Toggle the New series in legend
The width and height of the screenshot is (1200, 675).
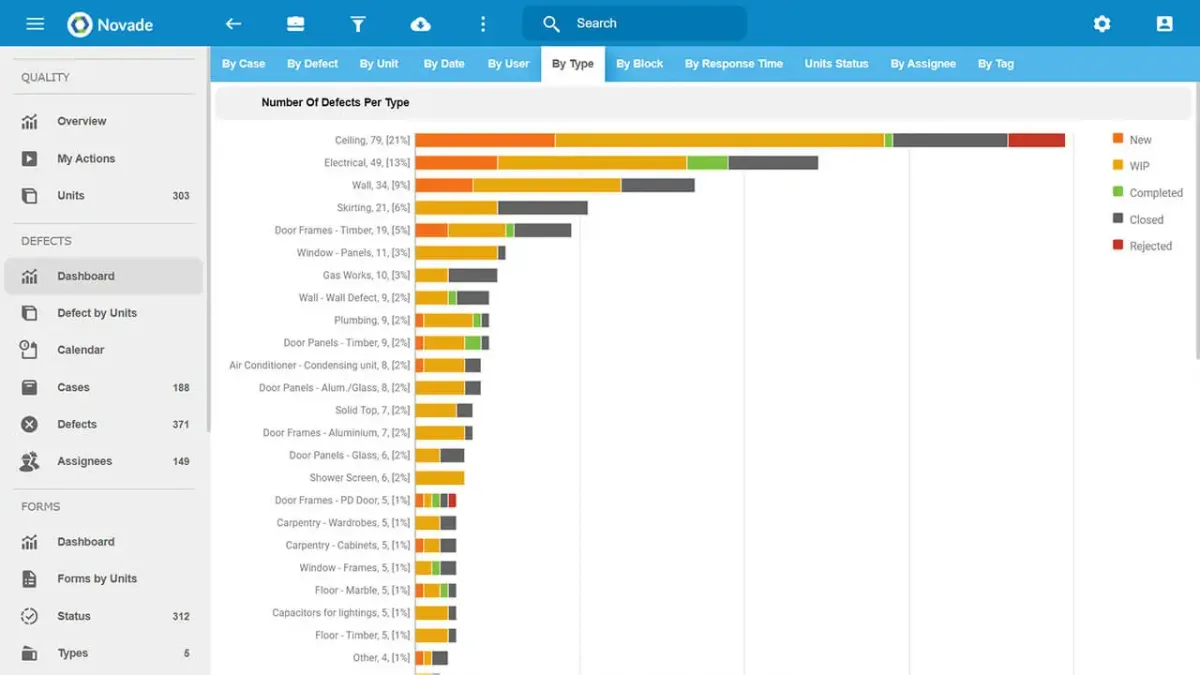click(x=1139, y=140)
